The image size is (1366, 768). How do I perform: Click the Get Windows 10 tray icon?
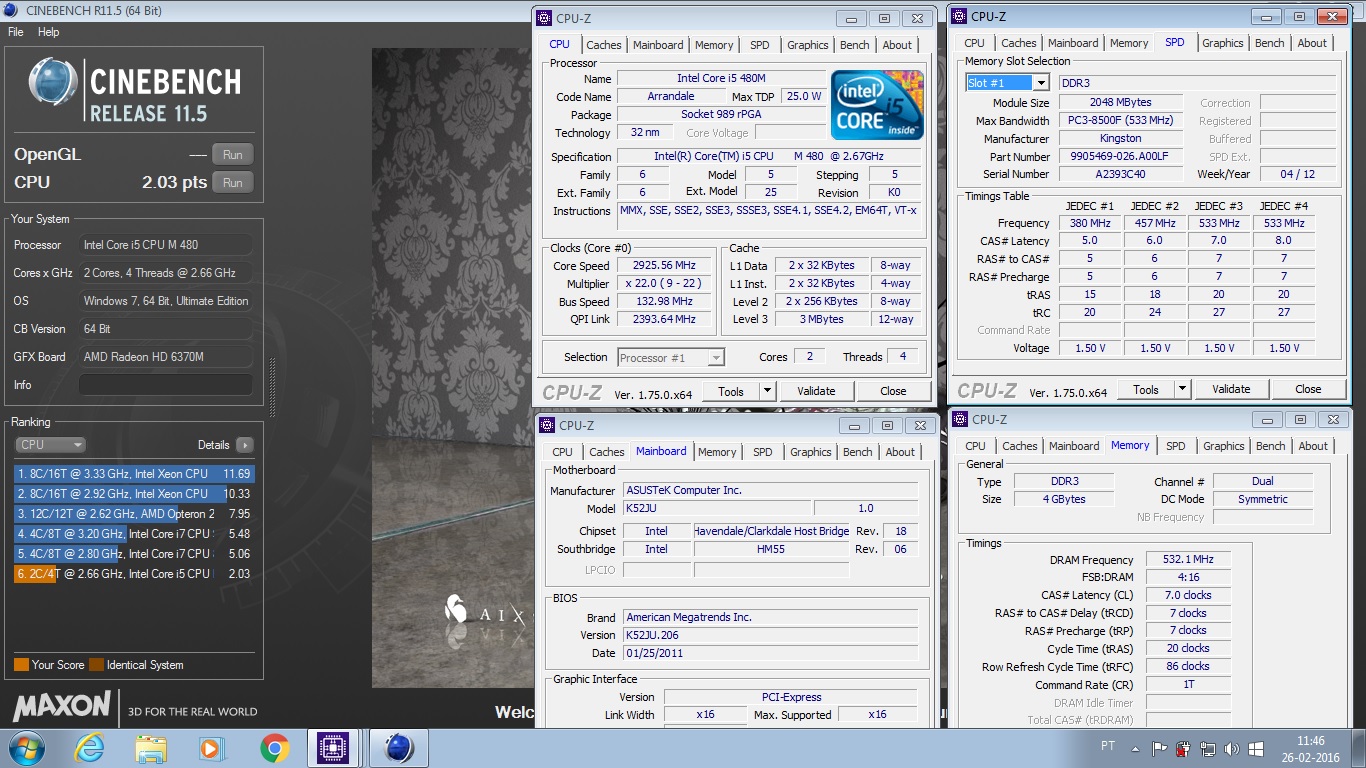pyautogui.click(x=1257, y=748)
